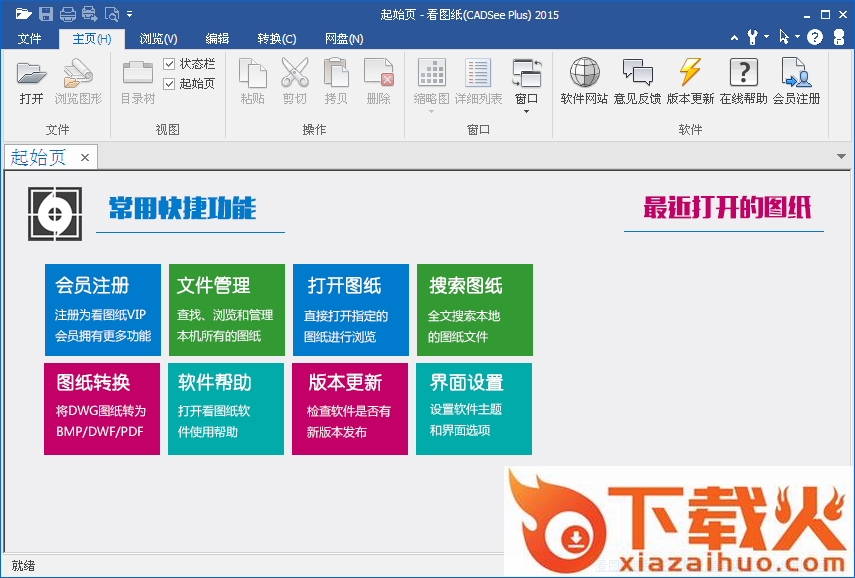Open 在线帮助 question mark icon
Screen dimensions: 855x578
coord(743,74)
